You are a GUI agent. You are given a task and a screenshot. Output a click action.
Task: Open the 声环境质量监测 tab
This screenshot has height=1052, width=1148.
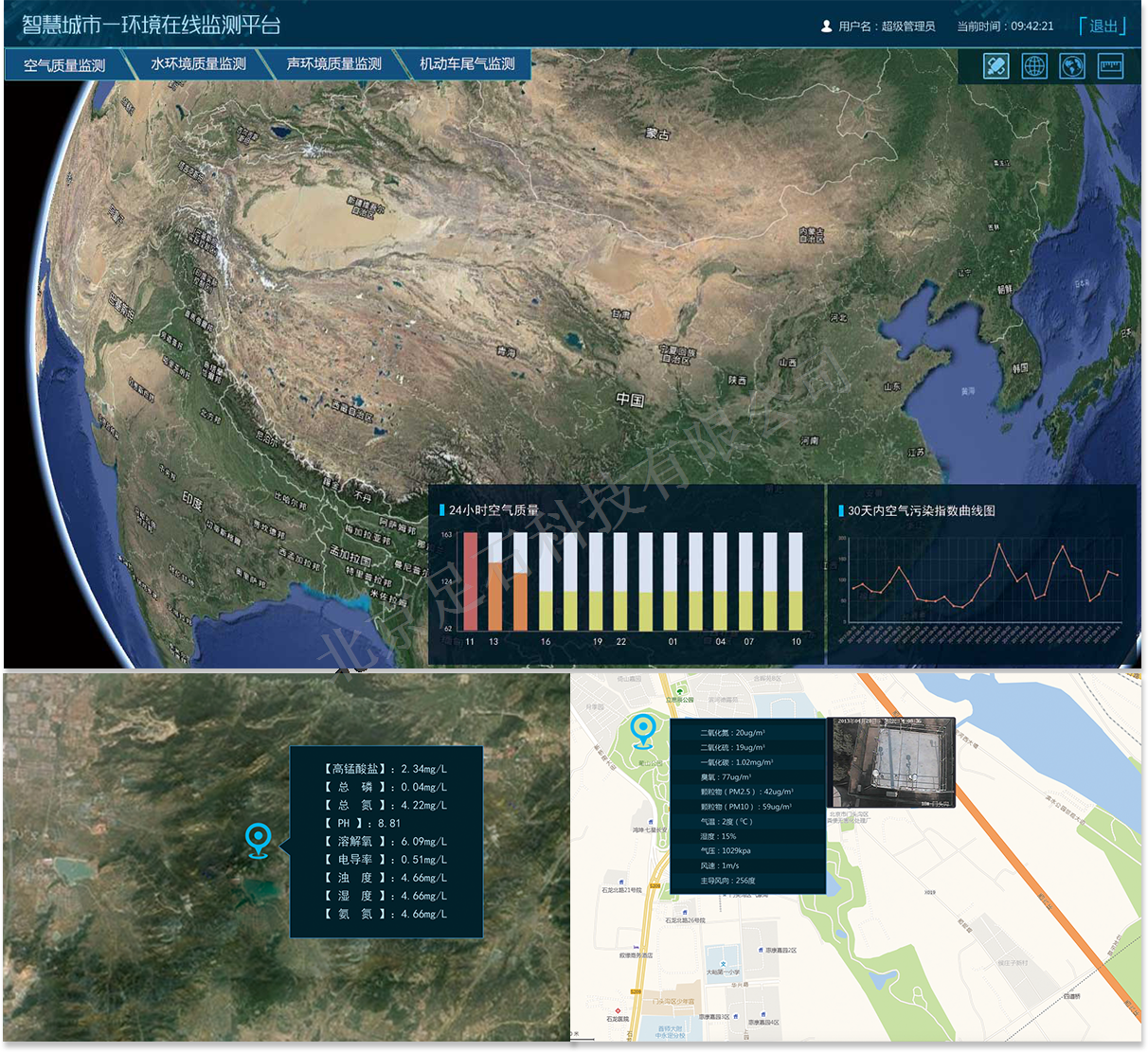point(333,64)
